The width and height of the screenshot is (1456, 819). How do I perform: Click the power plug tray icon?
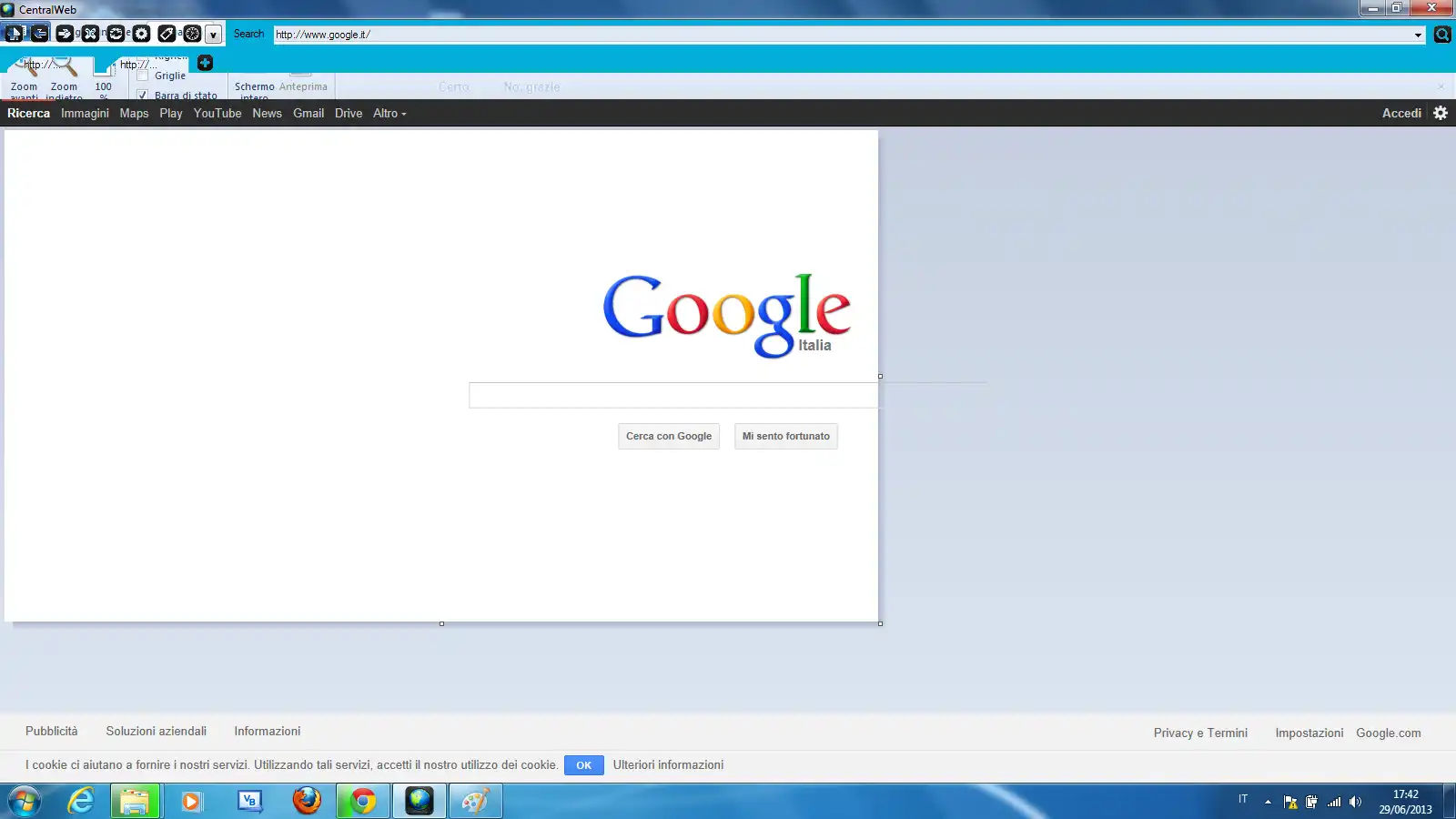tap(1311, 802)
